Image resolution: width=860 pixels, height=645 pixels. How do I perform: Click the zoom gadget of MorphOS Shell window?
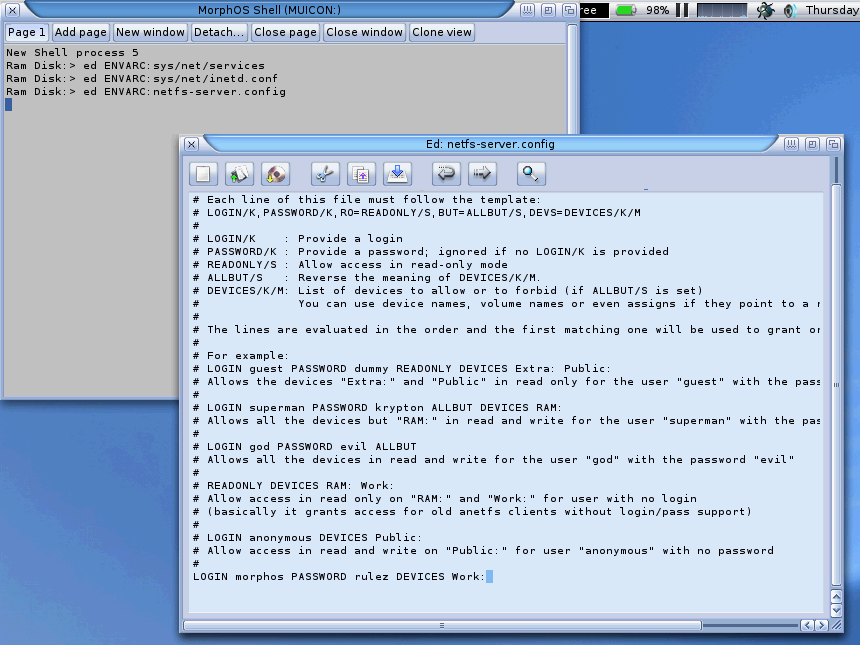tap(548, 10)
